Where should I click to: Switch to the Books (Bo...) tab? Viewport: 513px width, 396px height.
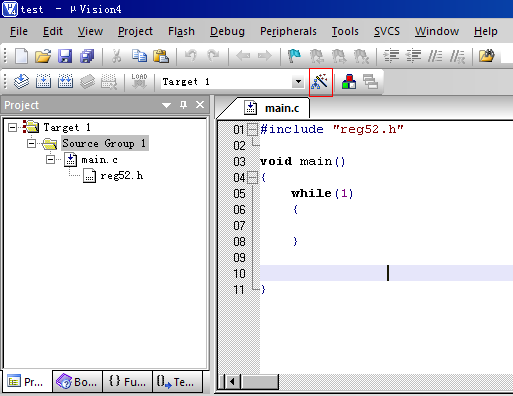pyautogui.click(x=77, y=382)
